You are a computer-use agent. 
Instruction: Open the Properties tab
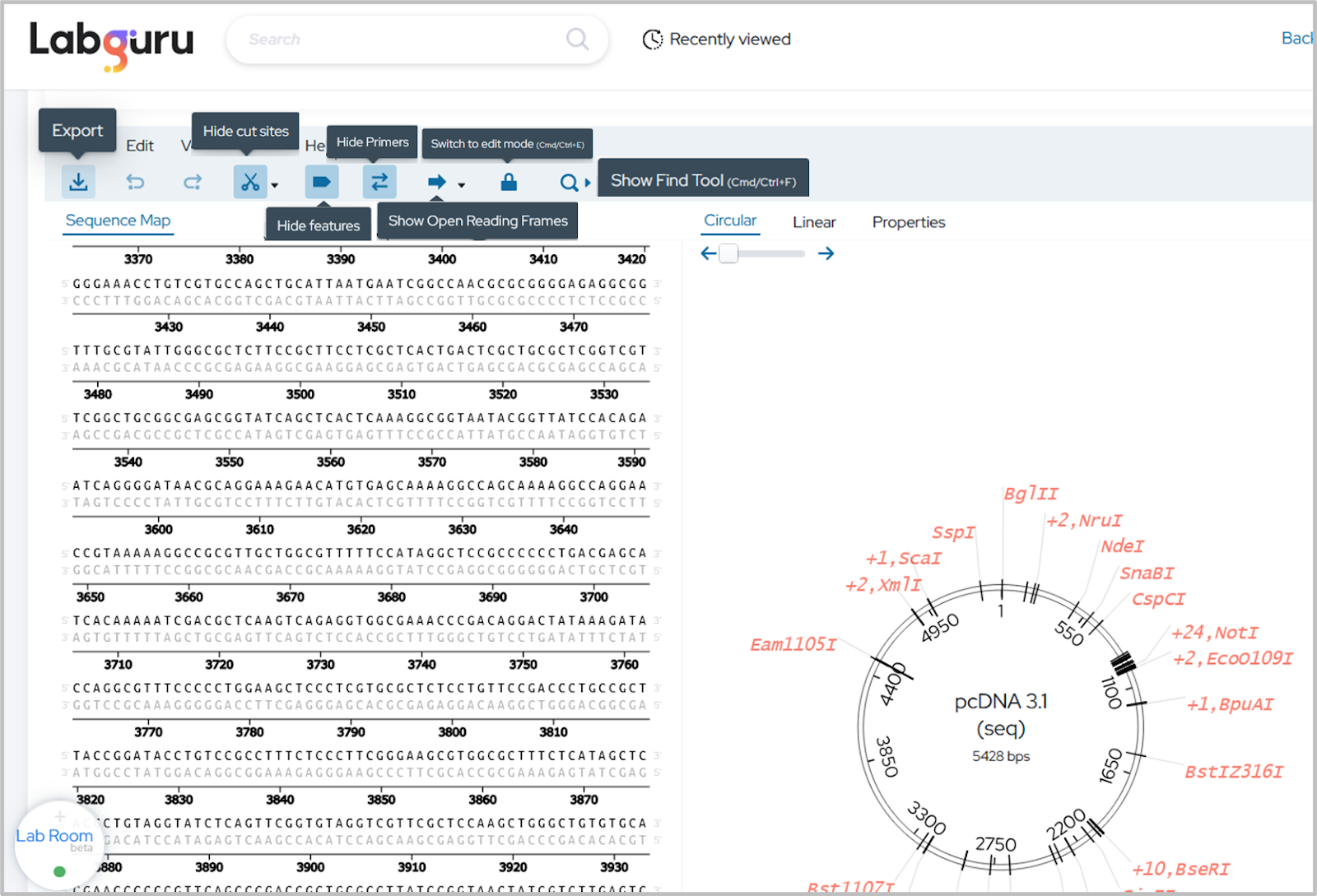(x=909, y=222)
